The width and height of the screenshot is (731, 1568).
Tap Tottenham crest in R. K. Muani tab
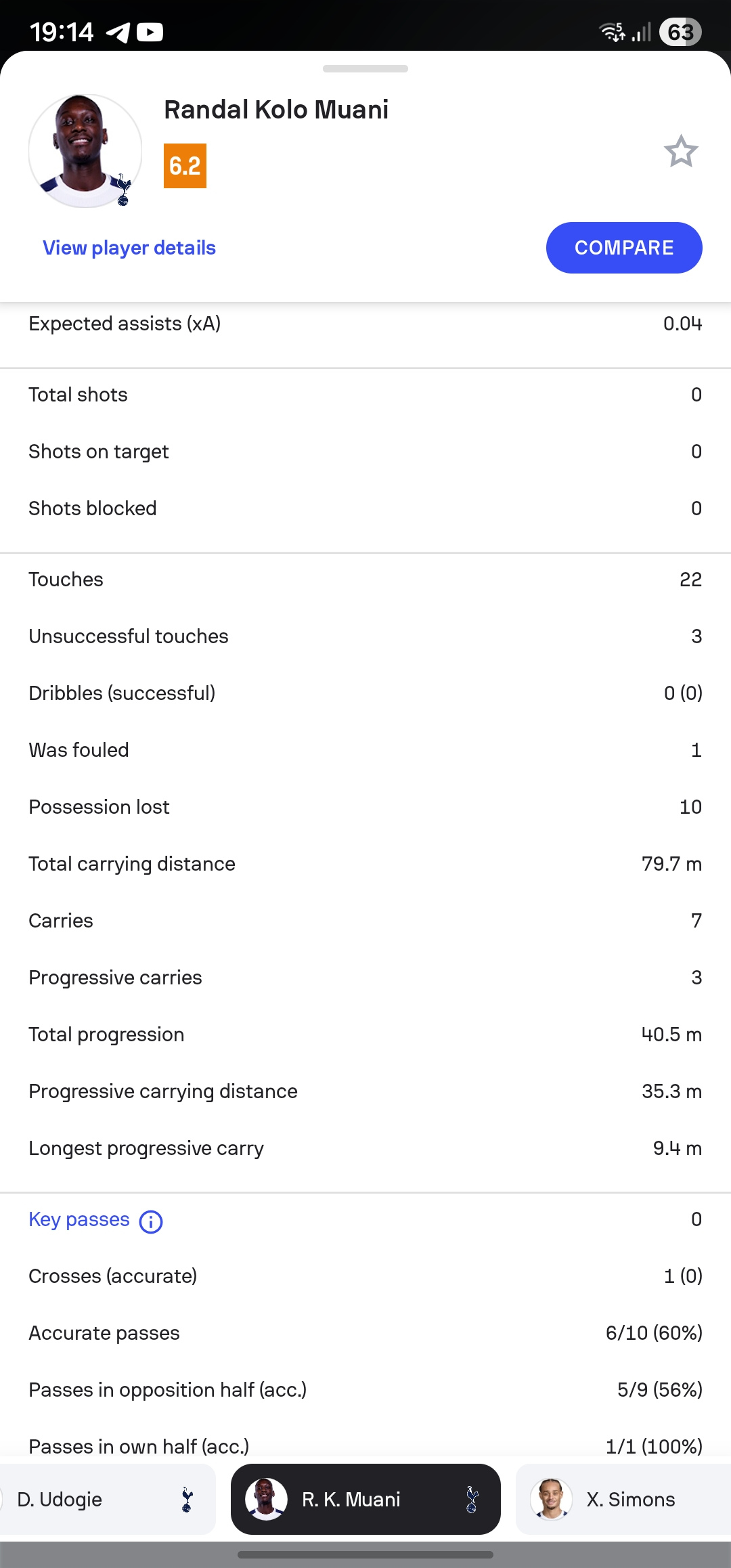(x=472, y=1500)
